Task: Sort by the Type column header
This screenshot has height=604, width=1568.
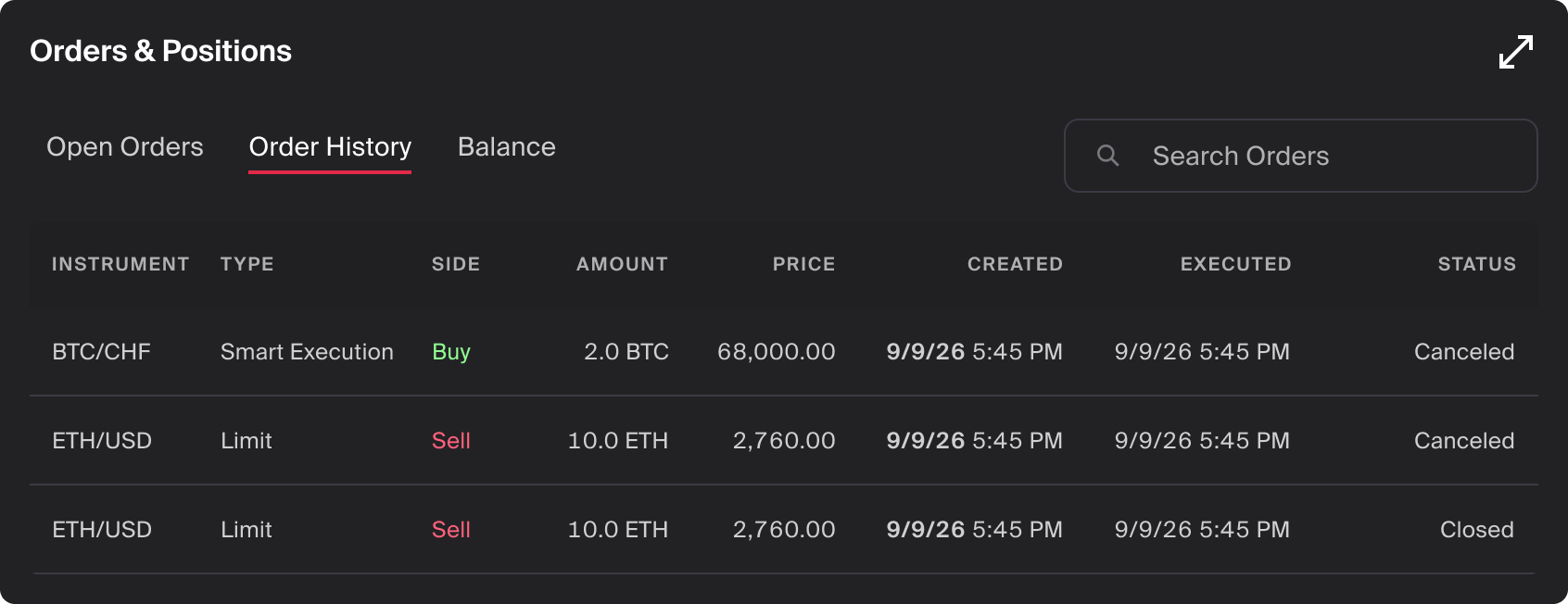Action: point(247,264)
